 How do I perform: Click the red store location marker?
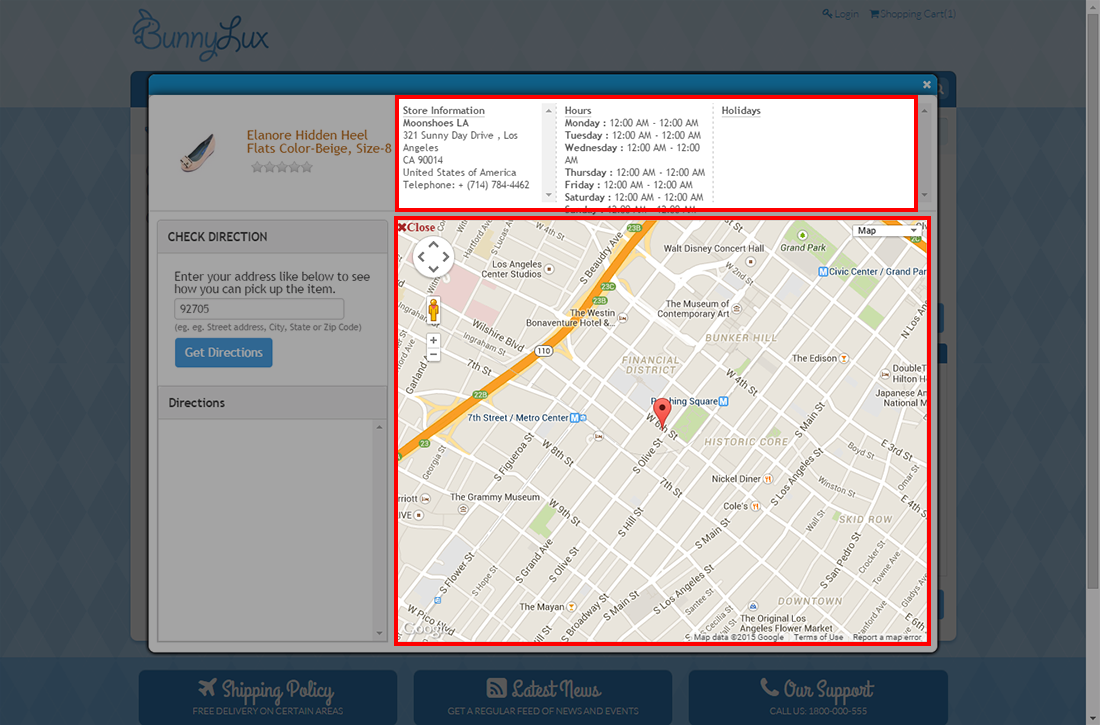(x=662, y=411)
